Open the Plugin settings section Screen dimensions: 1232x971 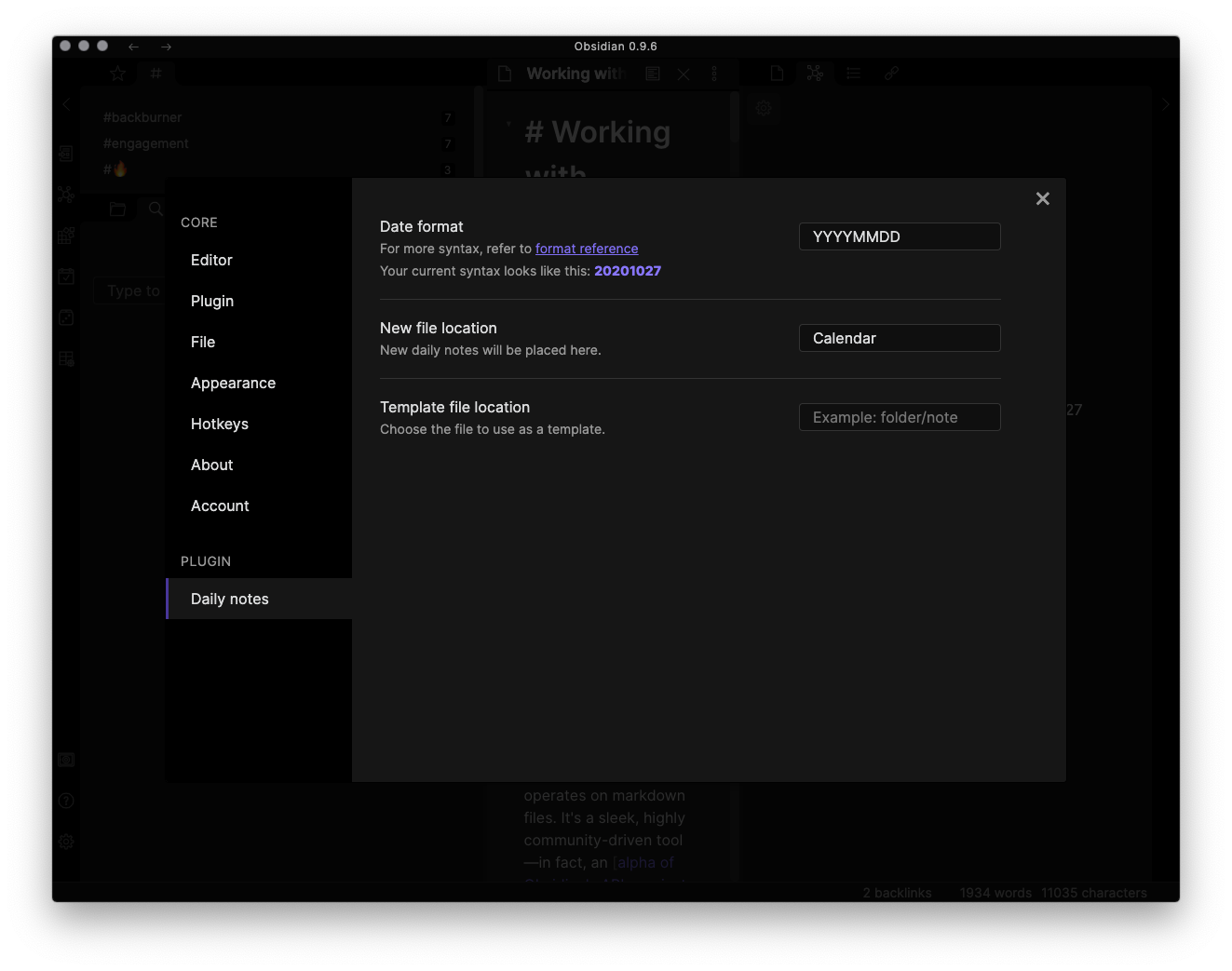259,301
